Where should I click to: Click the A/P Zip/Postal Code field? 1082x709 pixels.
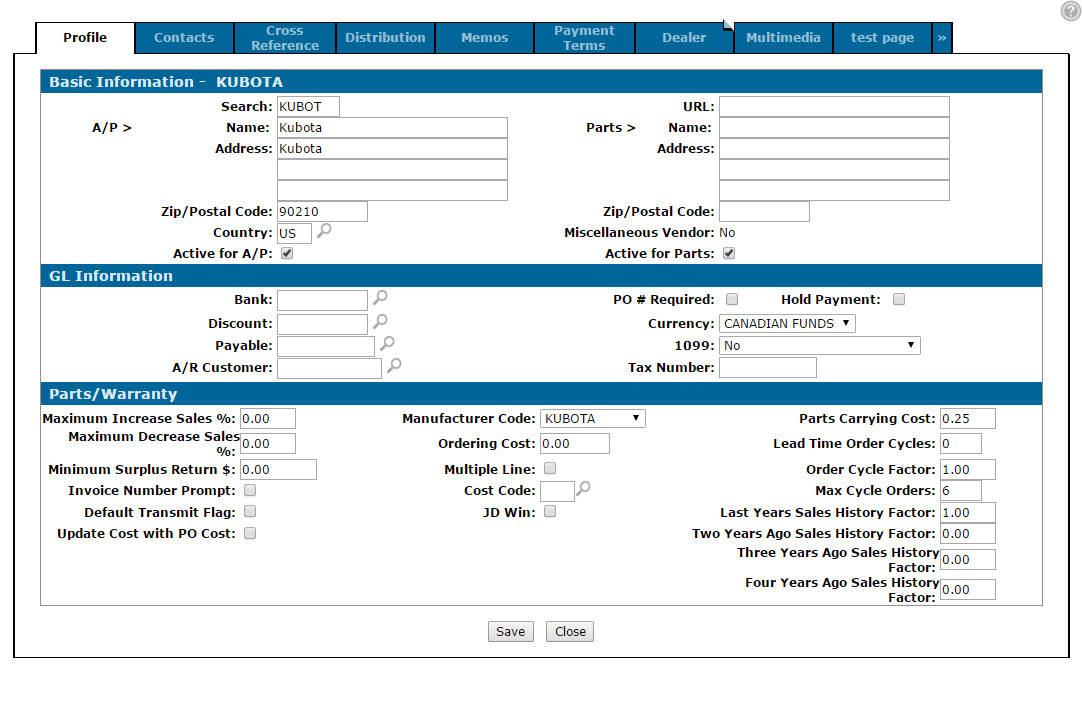point(322,211)
